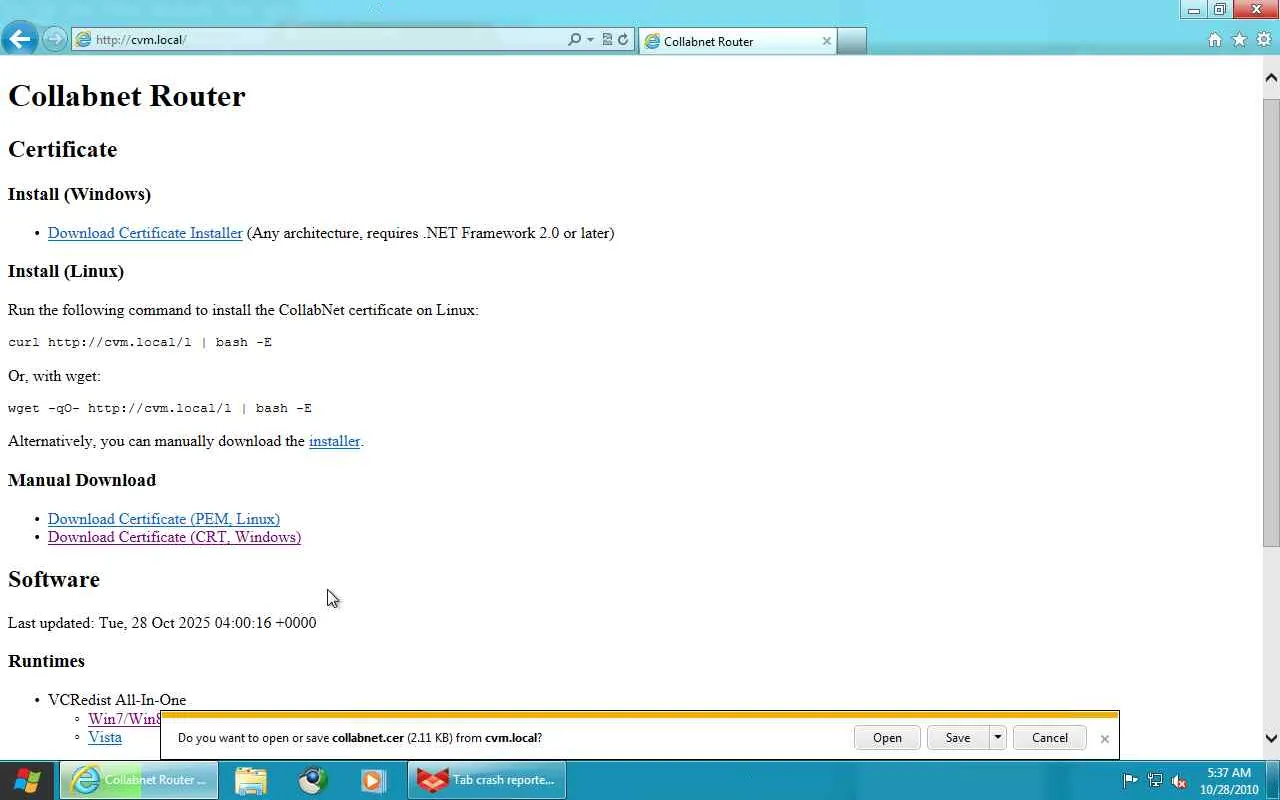The width and height of the screenshot is (1280, 800).
Task: Toggle Compatibility View icon in address bar
Action: pos(607,40)
